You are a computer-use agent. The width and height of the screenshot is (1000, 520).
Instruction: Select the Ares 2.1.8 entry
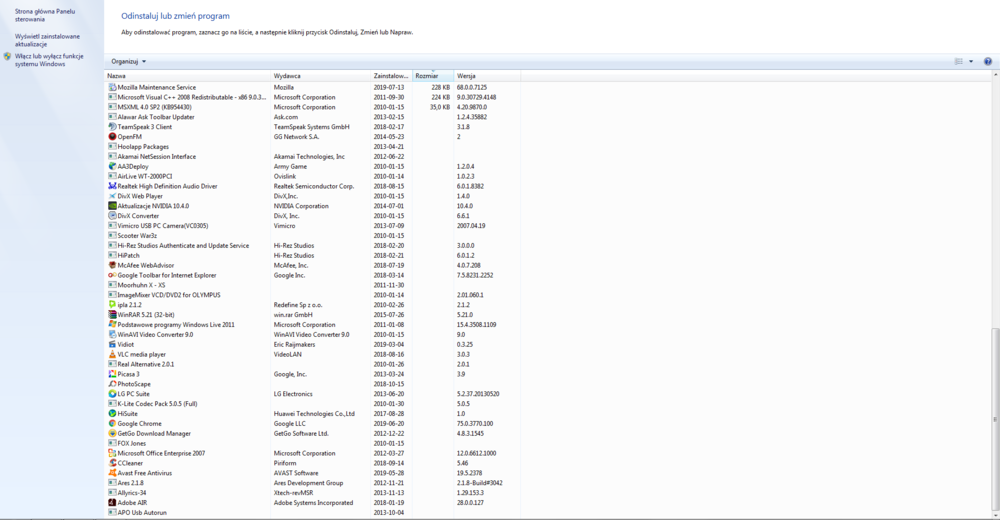pyautogui.click(x=312, y=483)
